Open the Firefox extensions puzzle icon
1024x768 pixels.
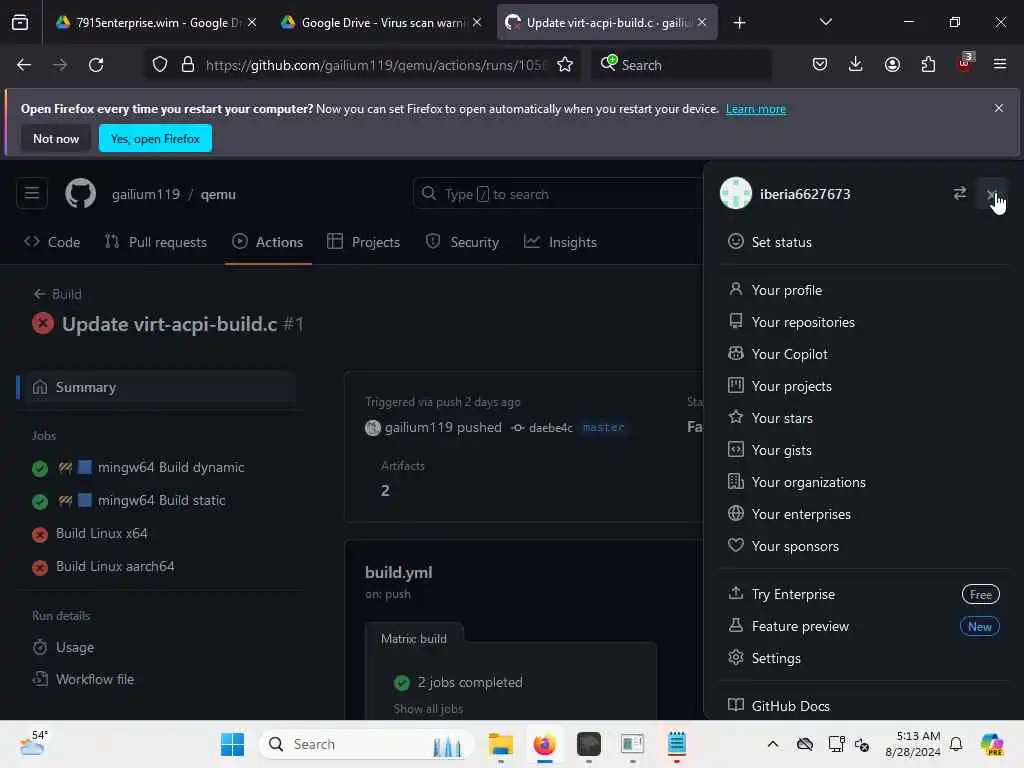point(928,65)
